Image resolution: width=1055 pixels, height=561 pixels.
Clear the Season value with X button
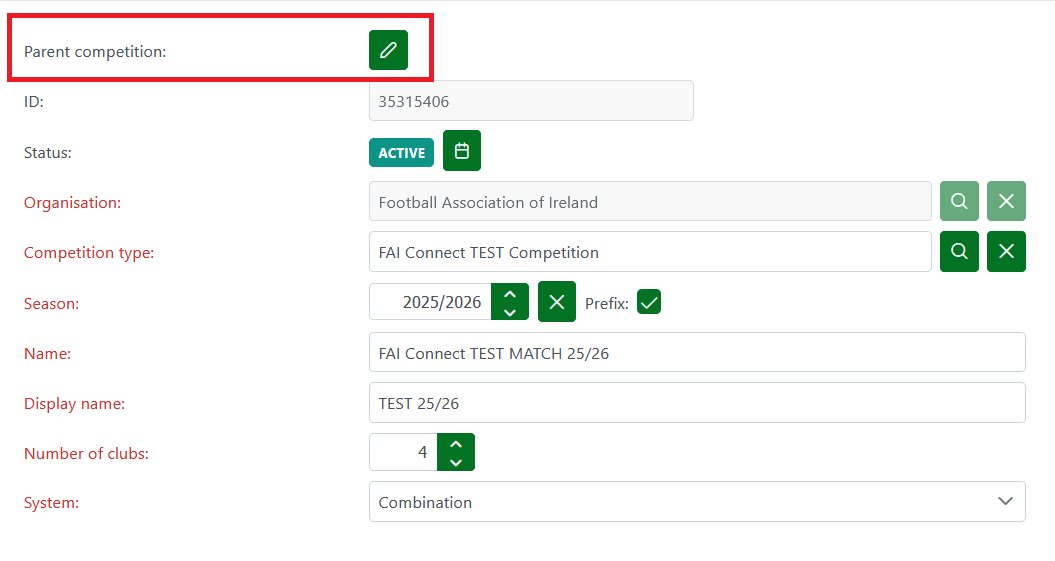[x=557, y=302]
